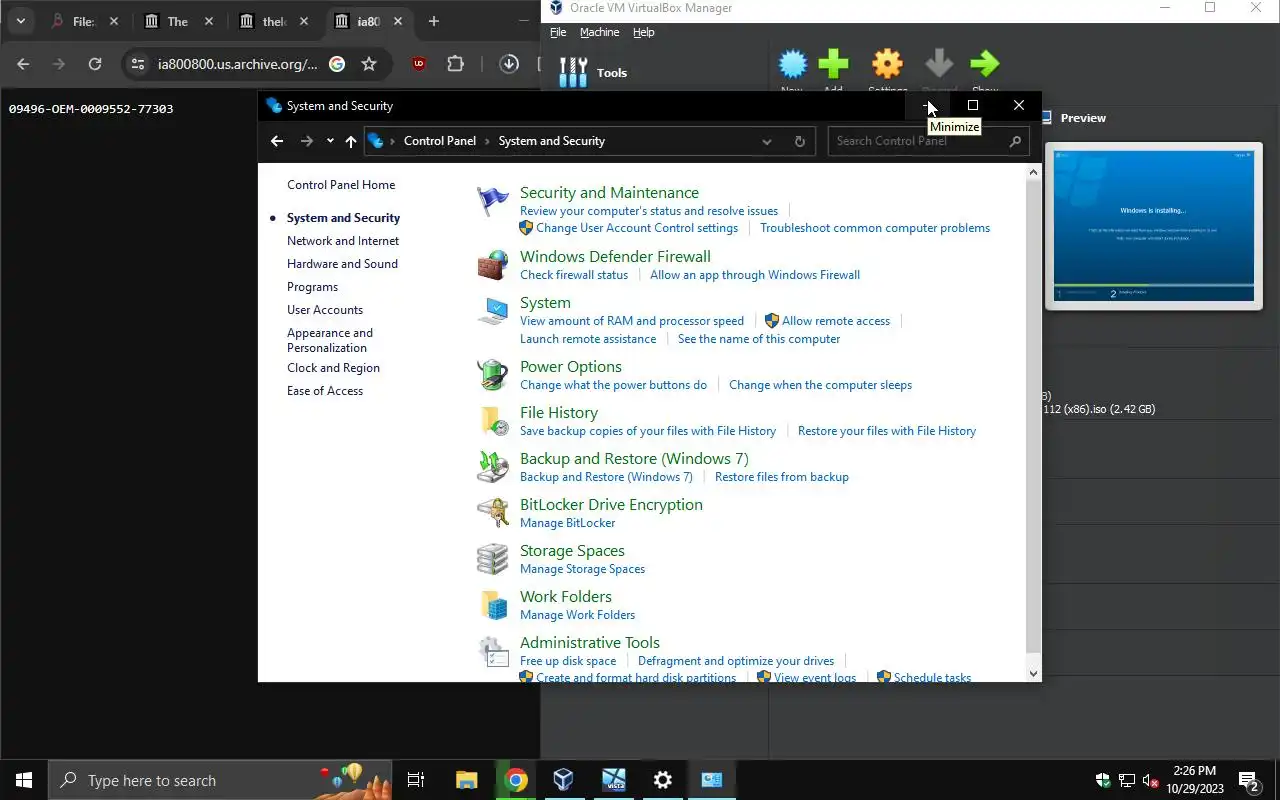
Task: Open a new Chrome tab
Action: [x=433, y=21]
